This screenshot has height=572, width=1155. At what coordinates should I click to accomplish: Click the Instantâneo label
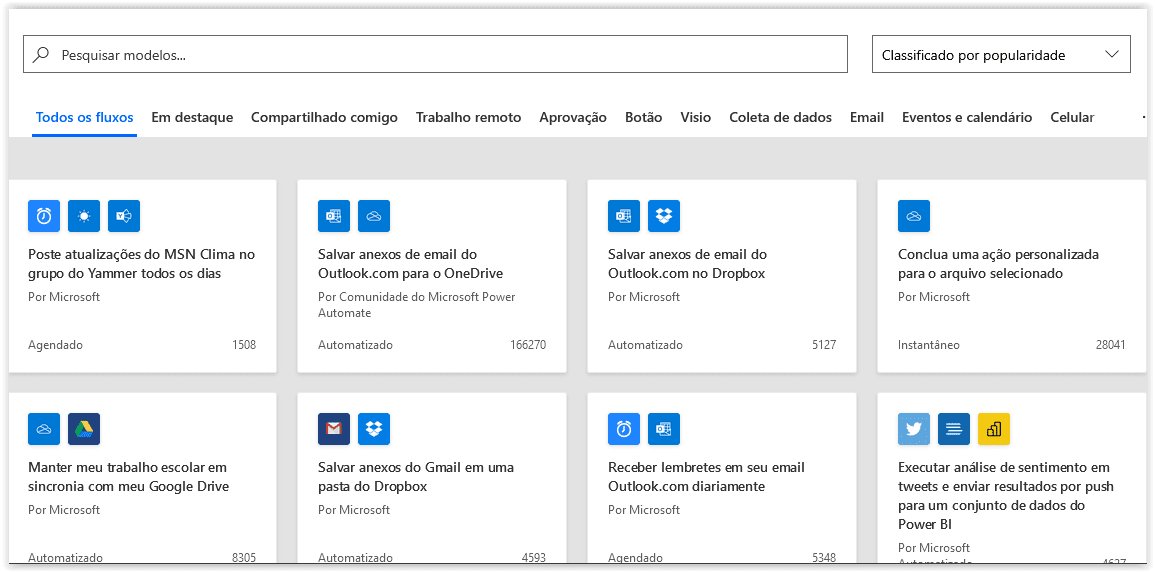[929, 345]
